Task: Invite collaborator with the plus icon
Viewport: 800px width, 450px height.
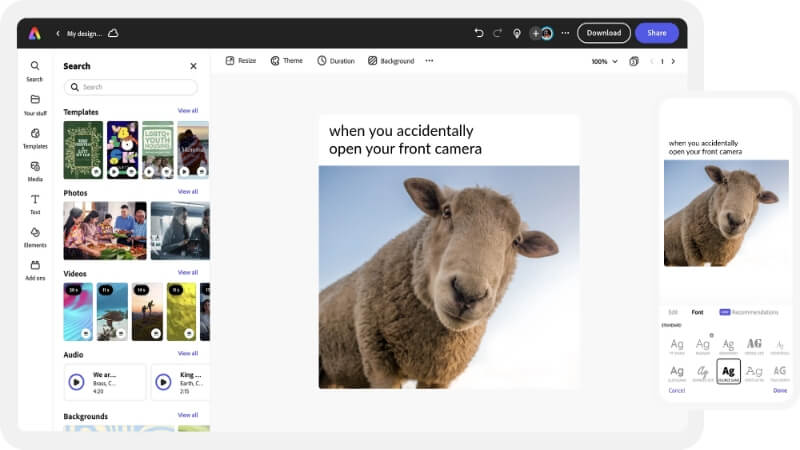Action: [535, 33]
